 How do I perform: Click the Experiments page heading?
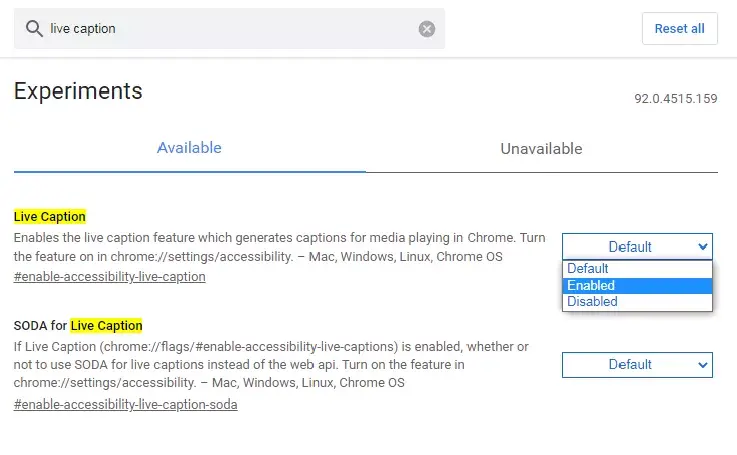(78, 91)
